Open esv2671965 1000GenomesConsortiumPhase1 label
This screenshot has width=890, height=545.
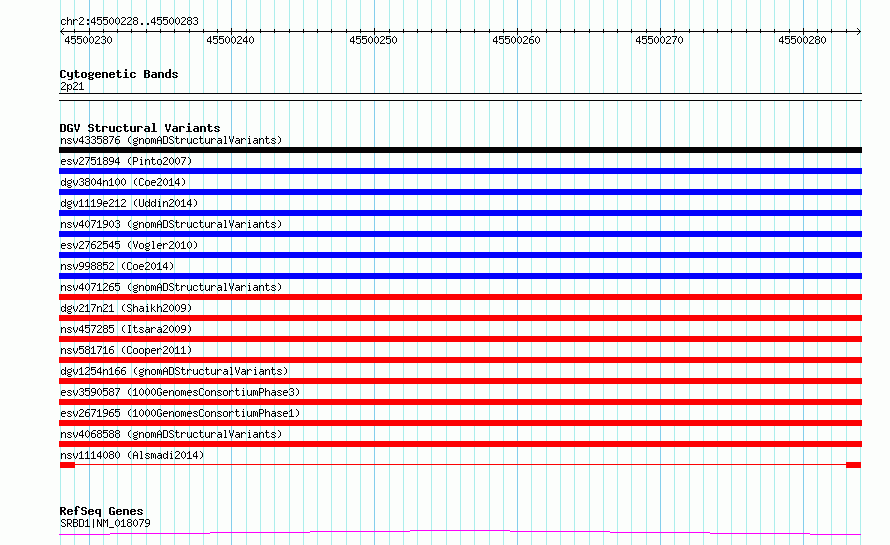[180, 413]
